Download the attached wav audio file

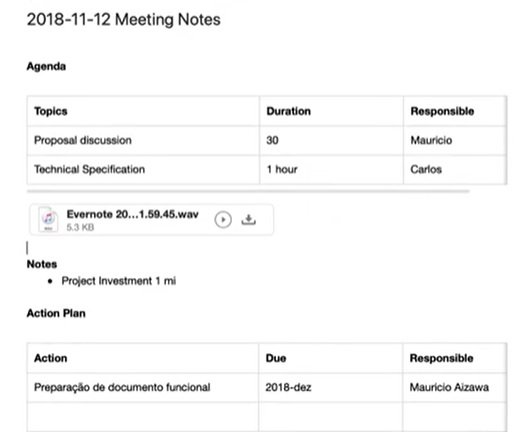(248, 220)
